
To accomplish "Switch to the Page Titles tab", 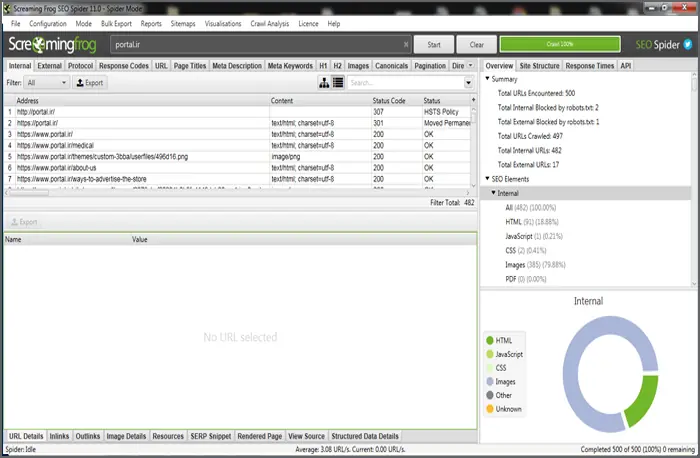I will [190, 66].
